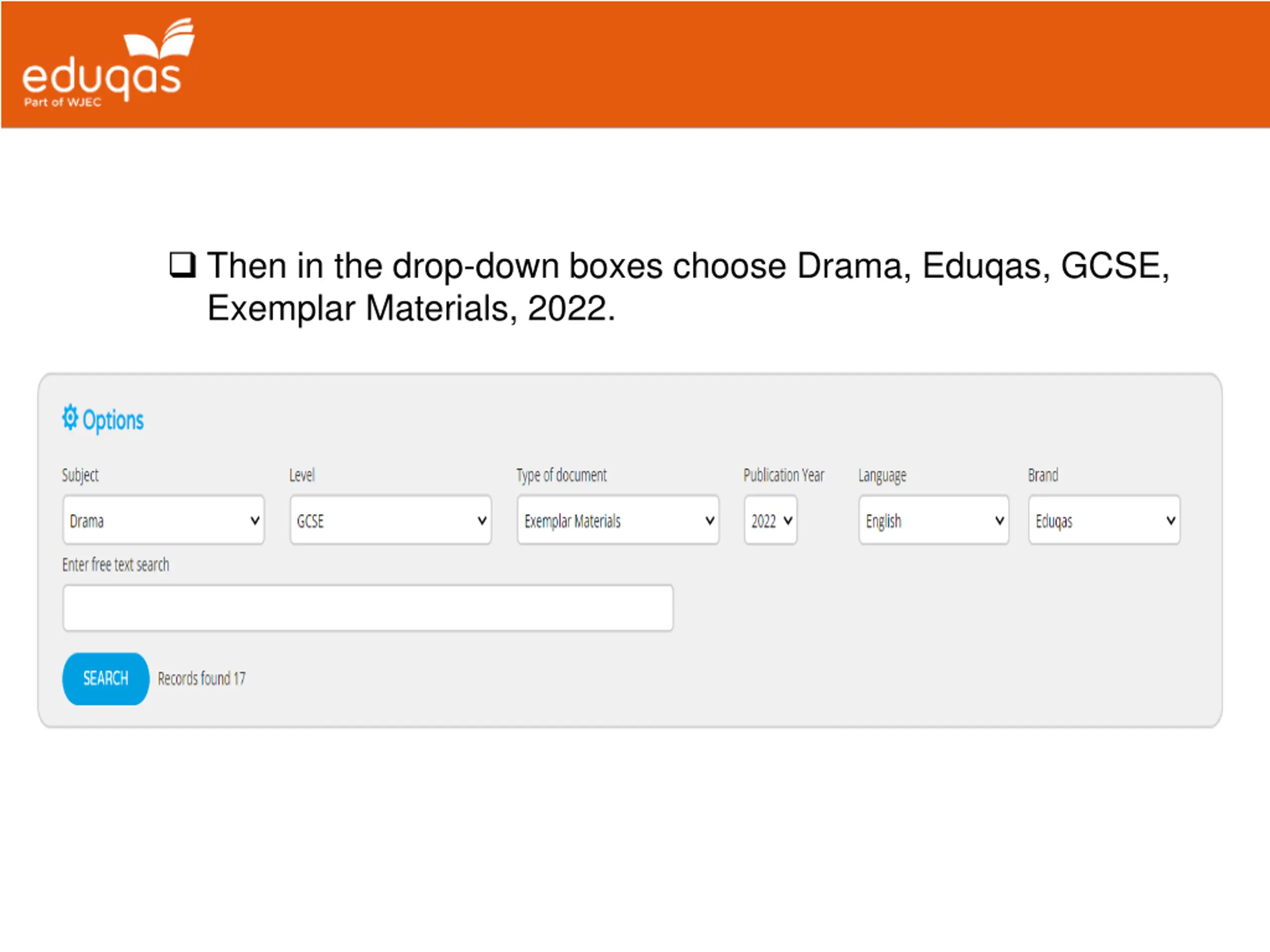Click the 'Subject' field label
This screenshot has height=952, width=1270.
(x=80, y=475)
